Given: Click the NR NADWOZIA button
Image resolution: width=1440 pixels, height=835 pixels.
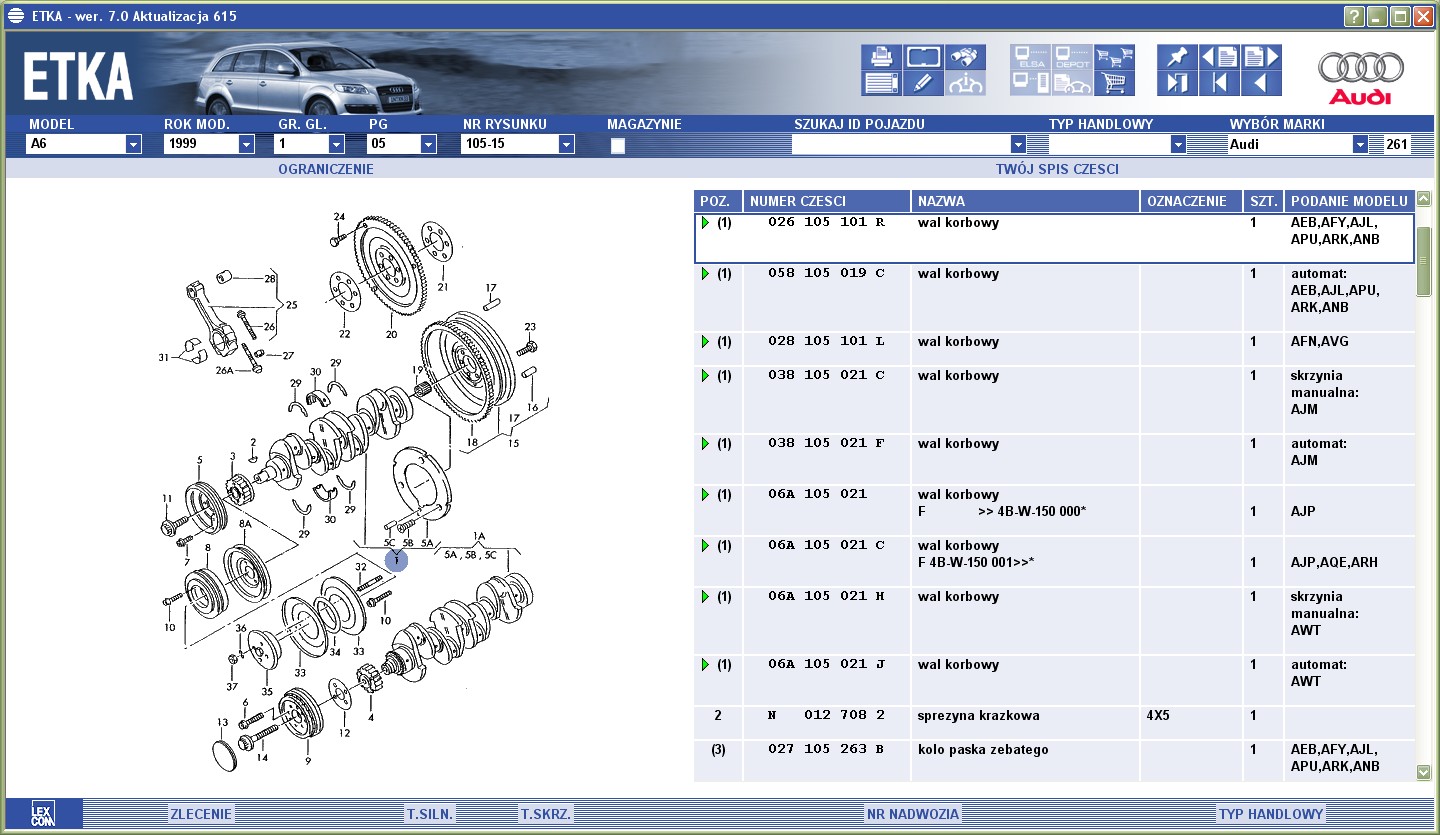Looking at the screenshot, I should pyautogui.click(x=912, y=814).
